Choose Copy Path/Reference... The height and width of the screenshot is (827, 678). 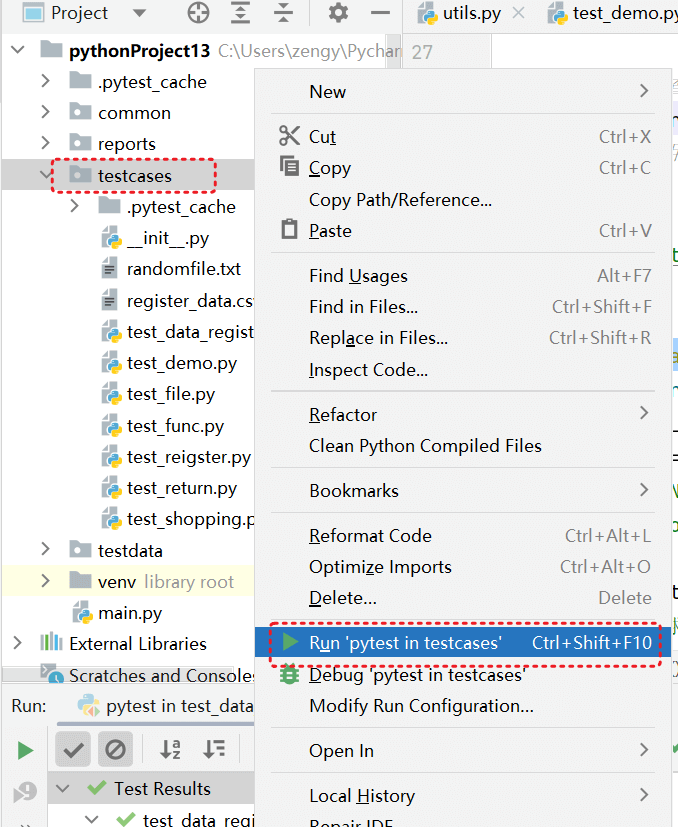pyautogui.click(x=463, y=199)
